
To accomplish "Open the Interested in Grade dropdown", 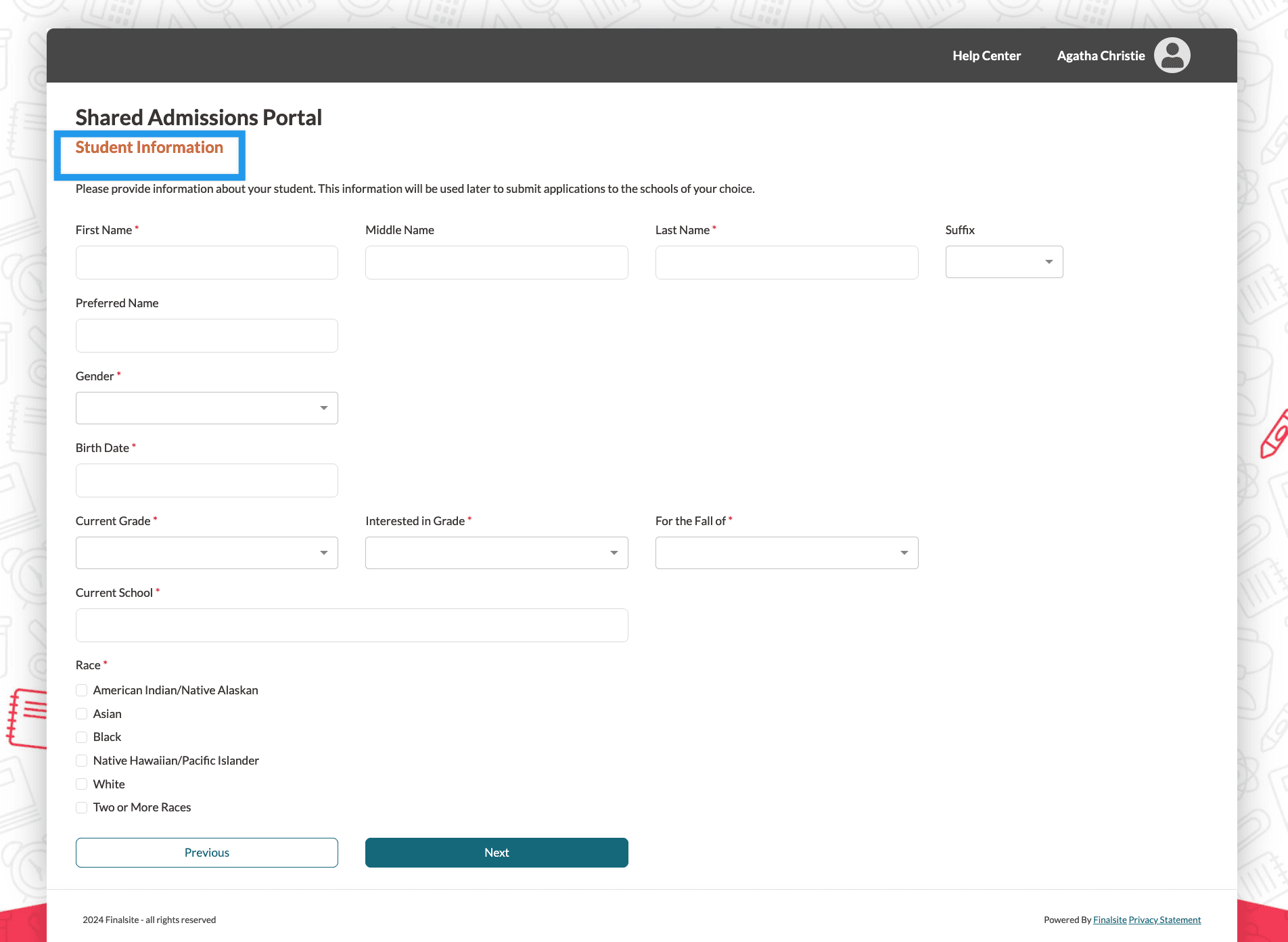I will [497, 553].
